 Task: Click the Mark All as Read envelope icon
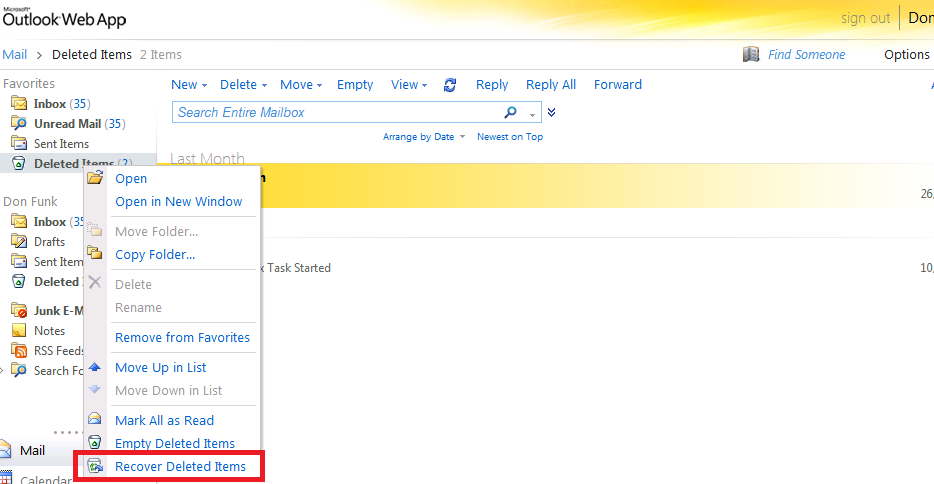click(x=96, y=420)
